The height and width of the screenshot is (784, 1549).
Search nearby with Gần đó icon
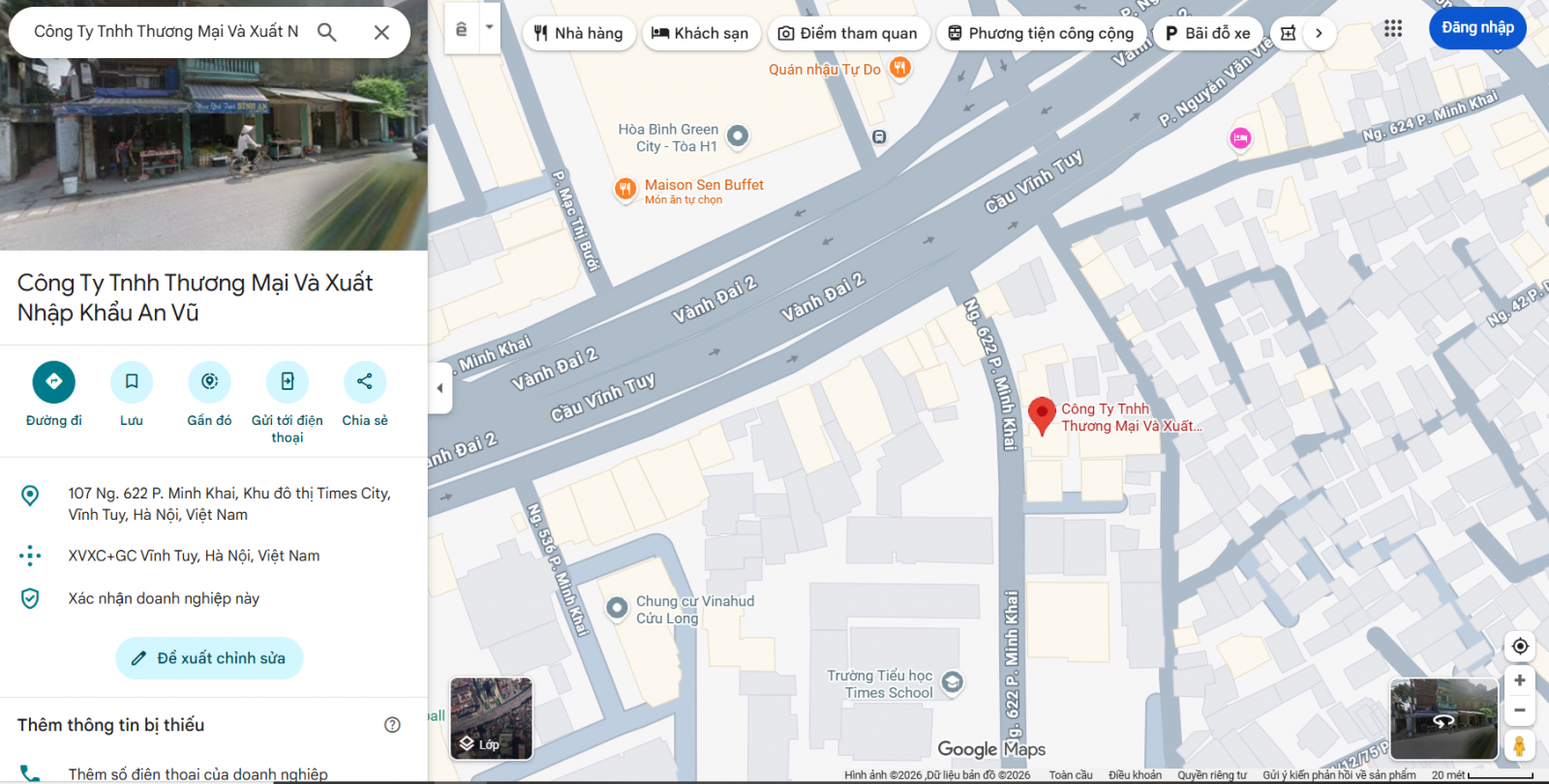coord(209,382)
